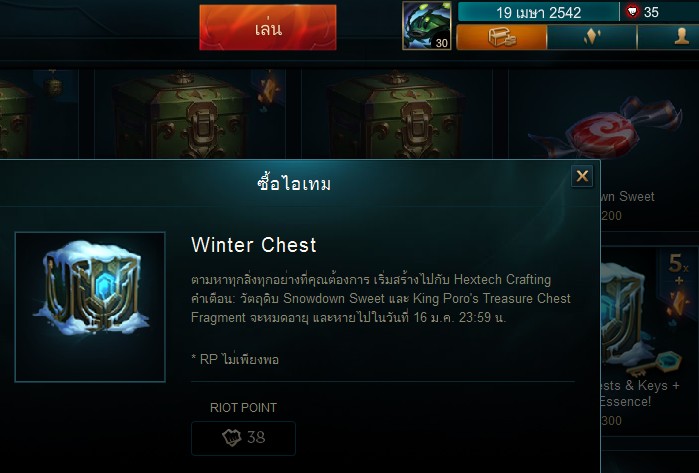Select the right green chest store item
Image resolution: width=699 pixels, height=473 pixels.
coord(396,114)
